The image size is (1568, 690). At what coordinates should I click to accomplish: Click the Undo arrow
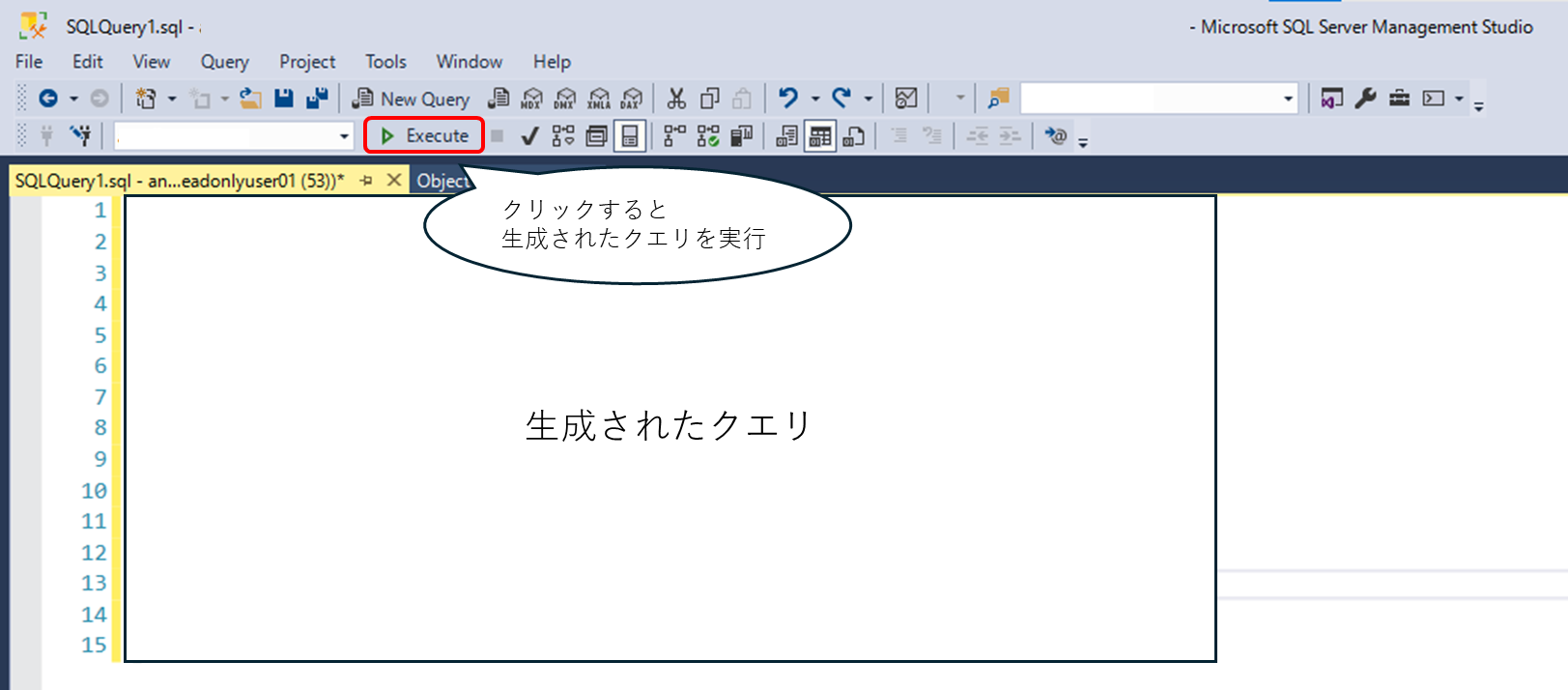[789, 99]
